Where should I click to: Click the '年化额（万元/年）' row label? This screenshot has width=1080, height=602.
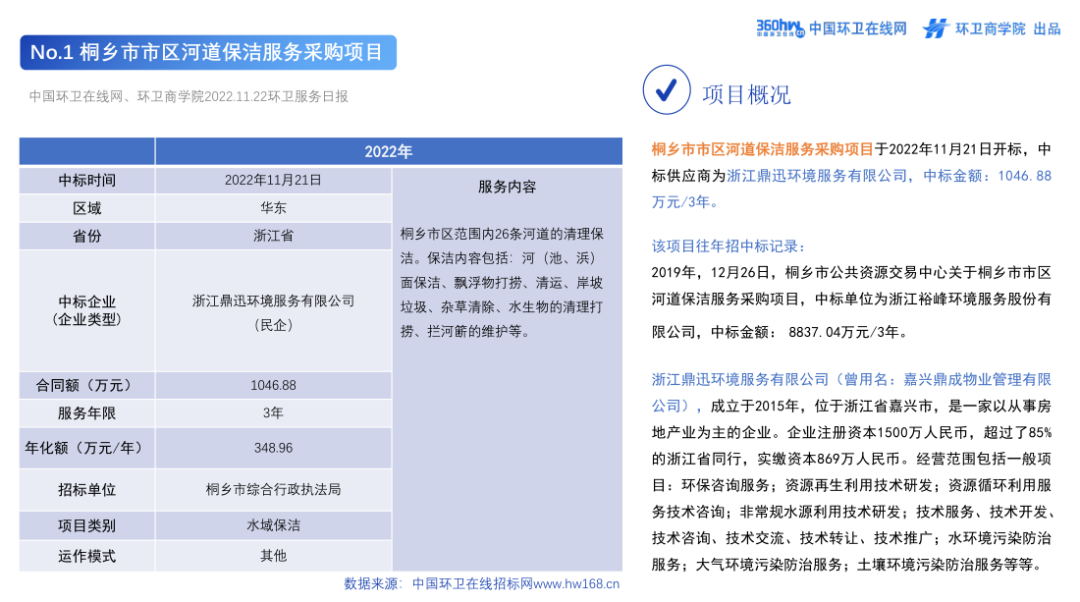click(x=87, y=448)
